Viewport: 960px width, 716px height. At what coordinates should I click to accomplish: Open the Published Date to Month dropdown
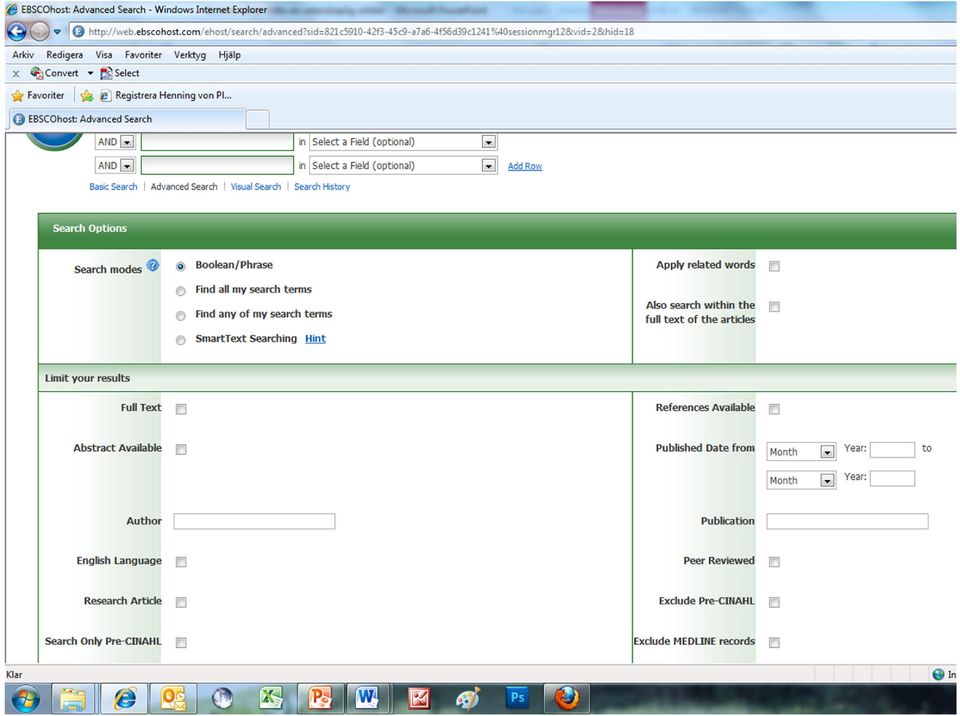(801, 481)
